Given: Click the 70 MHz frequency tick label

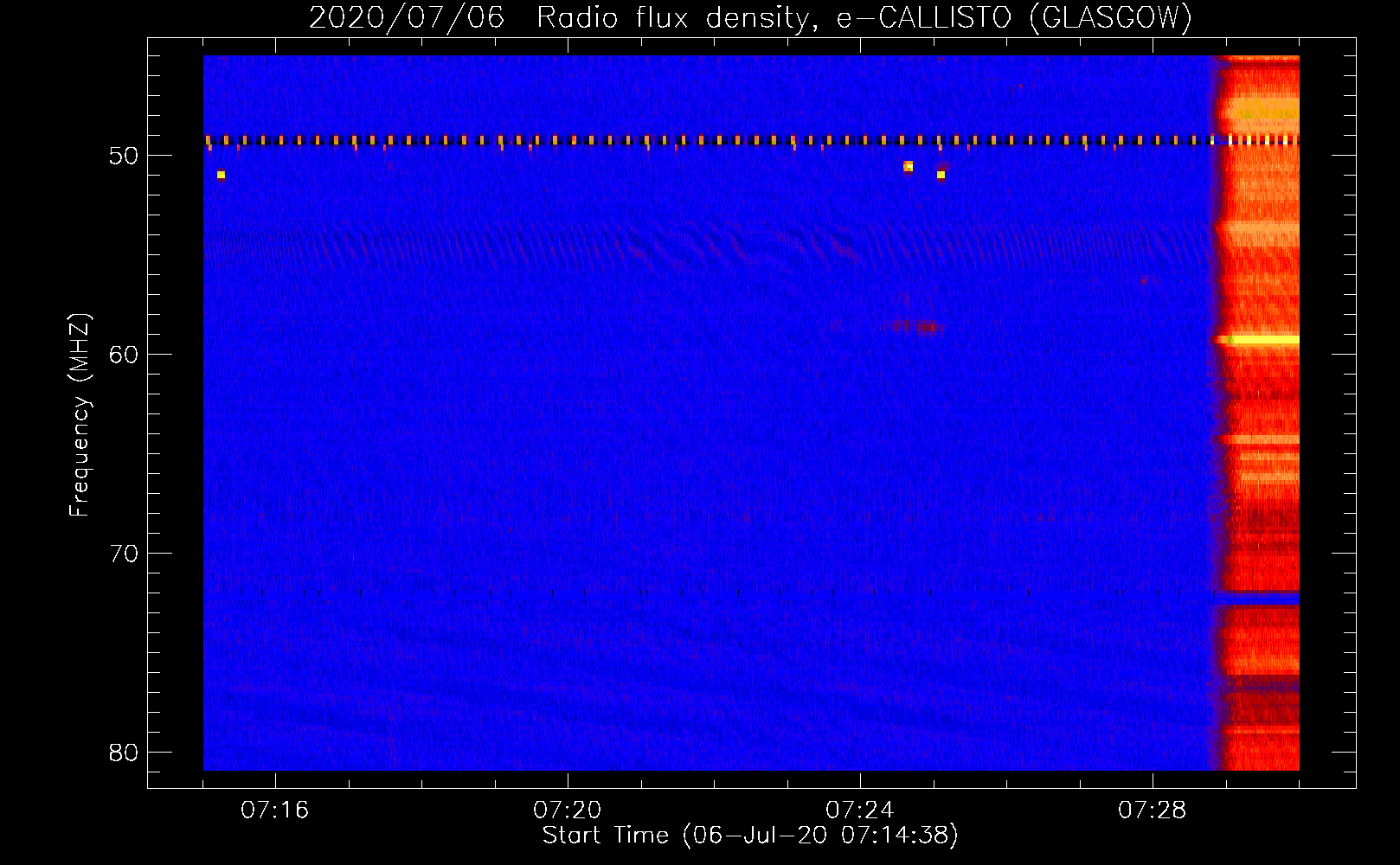Looking at the screenshot, I should pyautogui.click(x=124, y=554).
